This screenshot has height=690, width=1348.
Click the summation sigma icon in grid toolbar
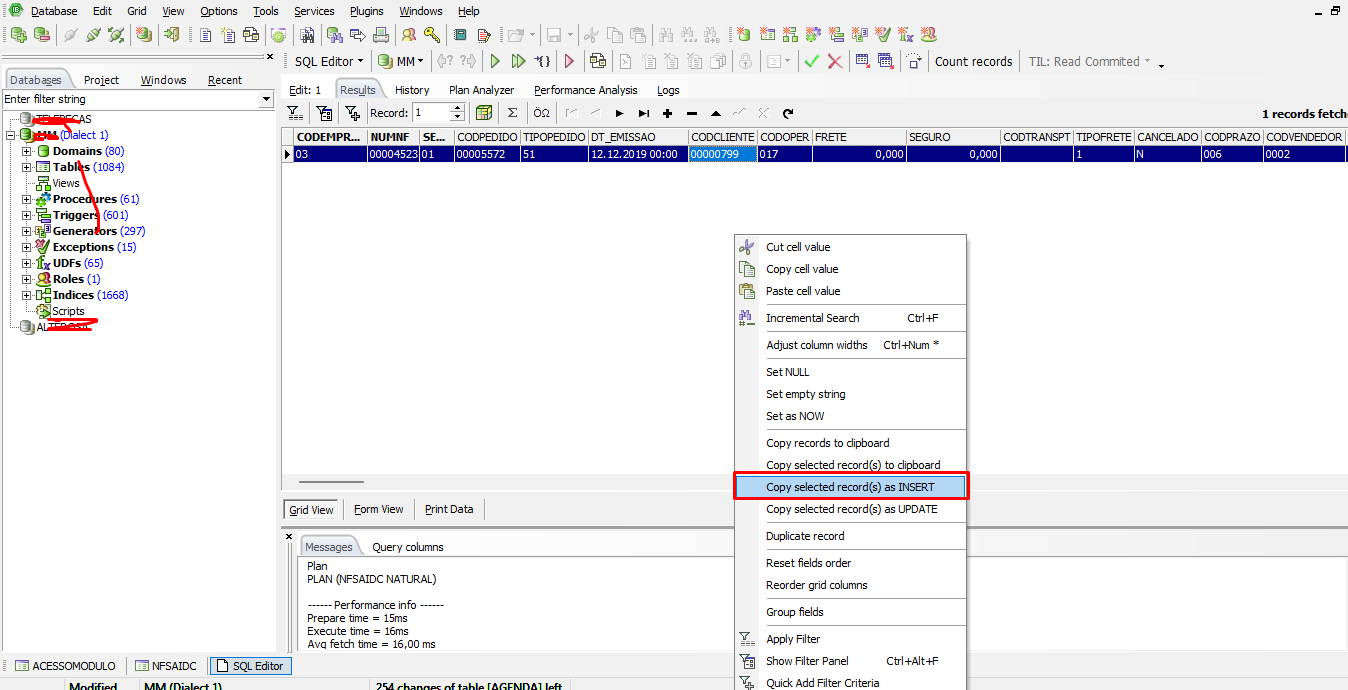click(x=512, y=113)
